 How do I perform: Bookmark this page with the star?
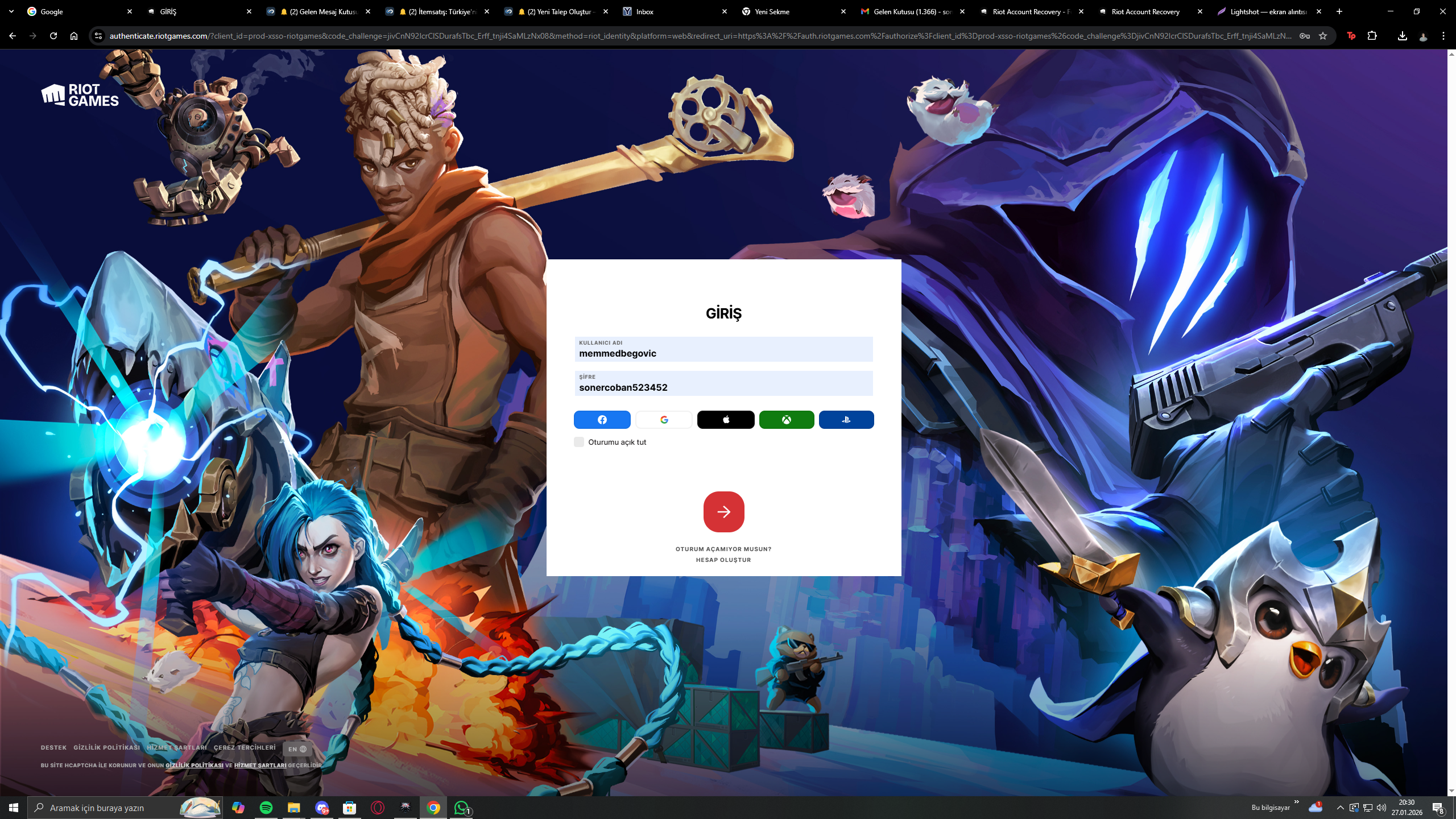pos(1323,36)
